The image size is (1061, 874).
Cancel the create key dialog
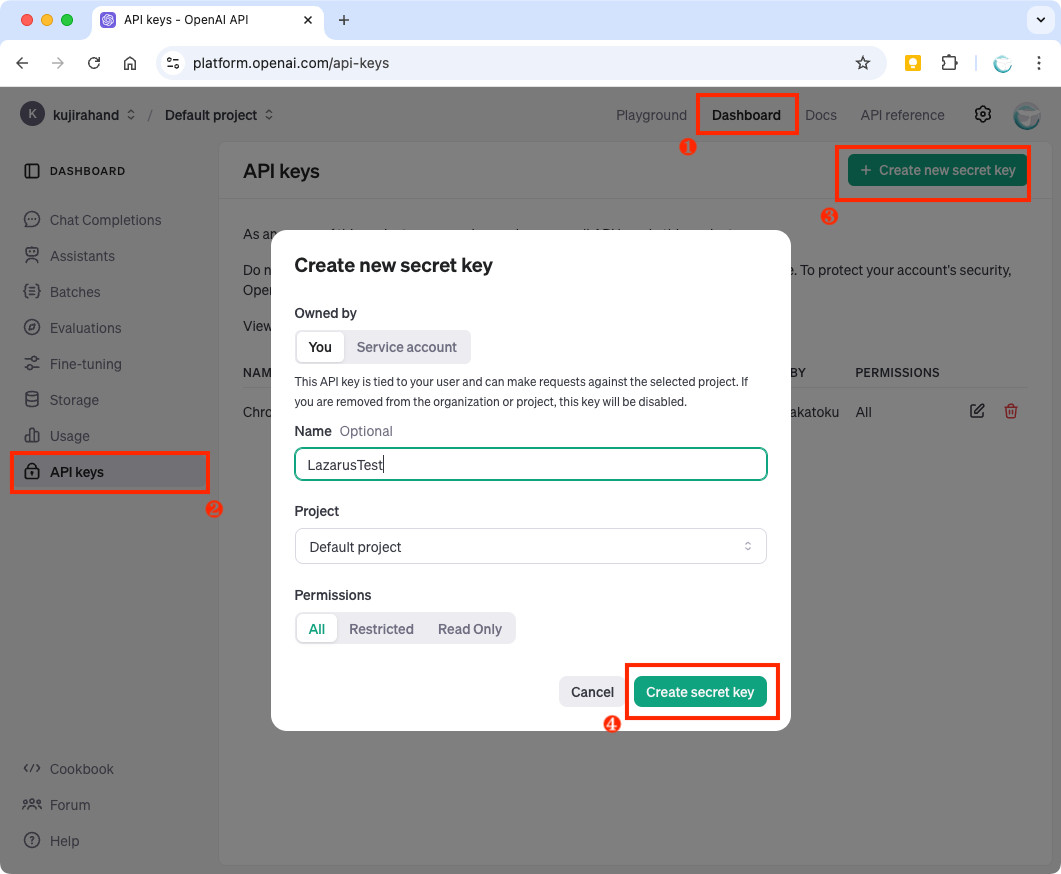(592, 692)
